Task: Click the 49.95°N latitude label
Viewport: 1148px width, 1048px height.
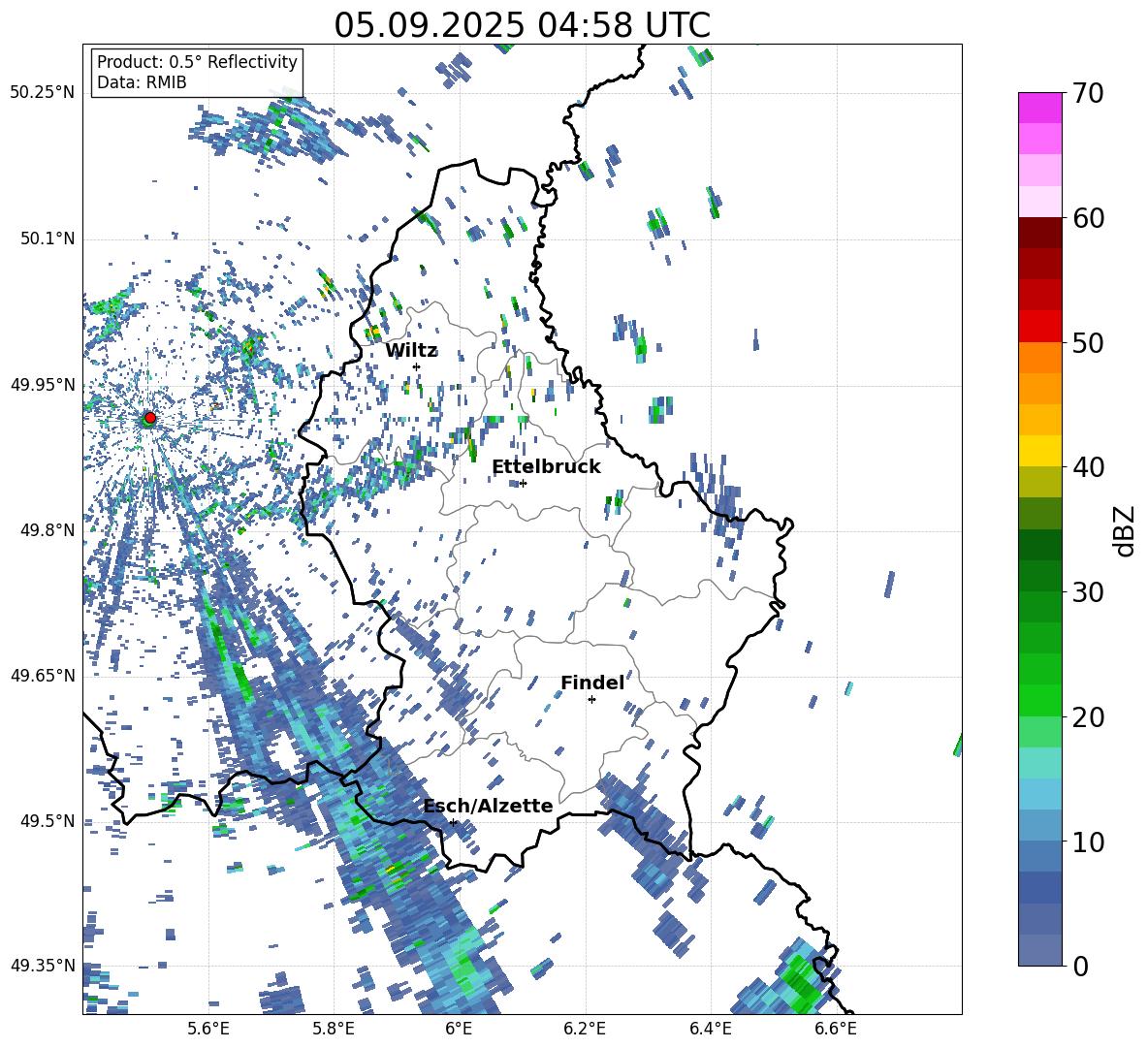Action: pyautogui.click(x=43, y=385)
